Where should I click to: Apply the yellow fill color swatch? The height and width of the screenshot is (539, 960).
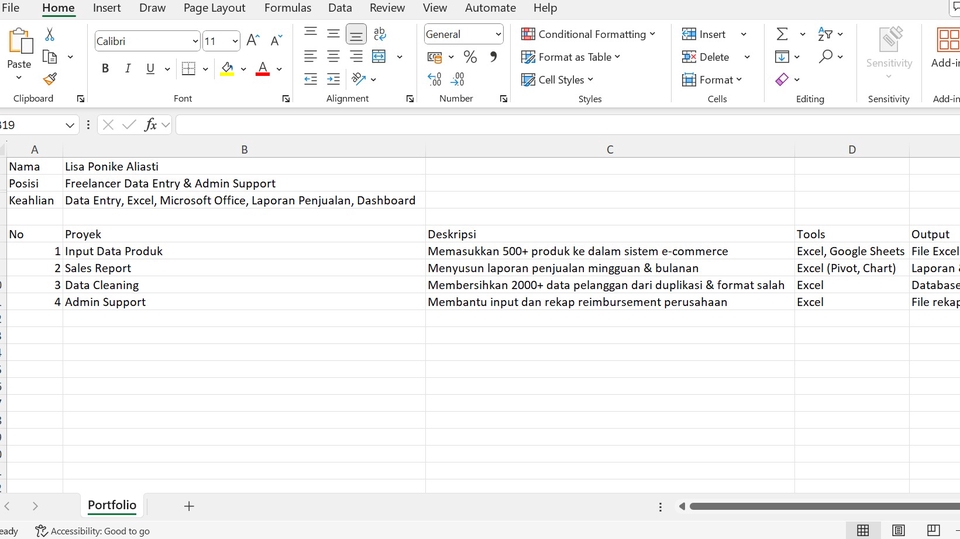click(x=227, y=69)
